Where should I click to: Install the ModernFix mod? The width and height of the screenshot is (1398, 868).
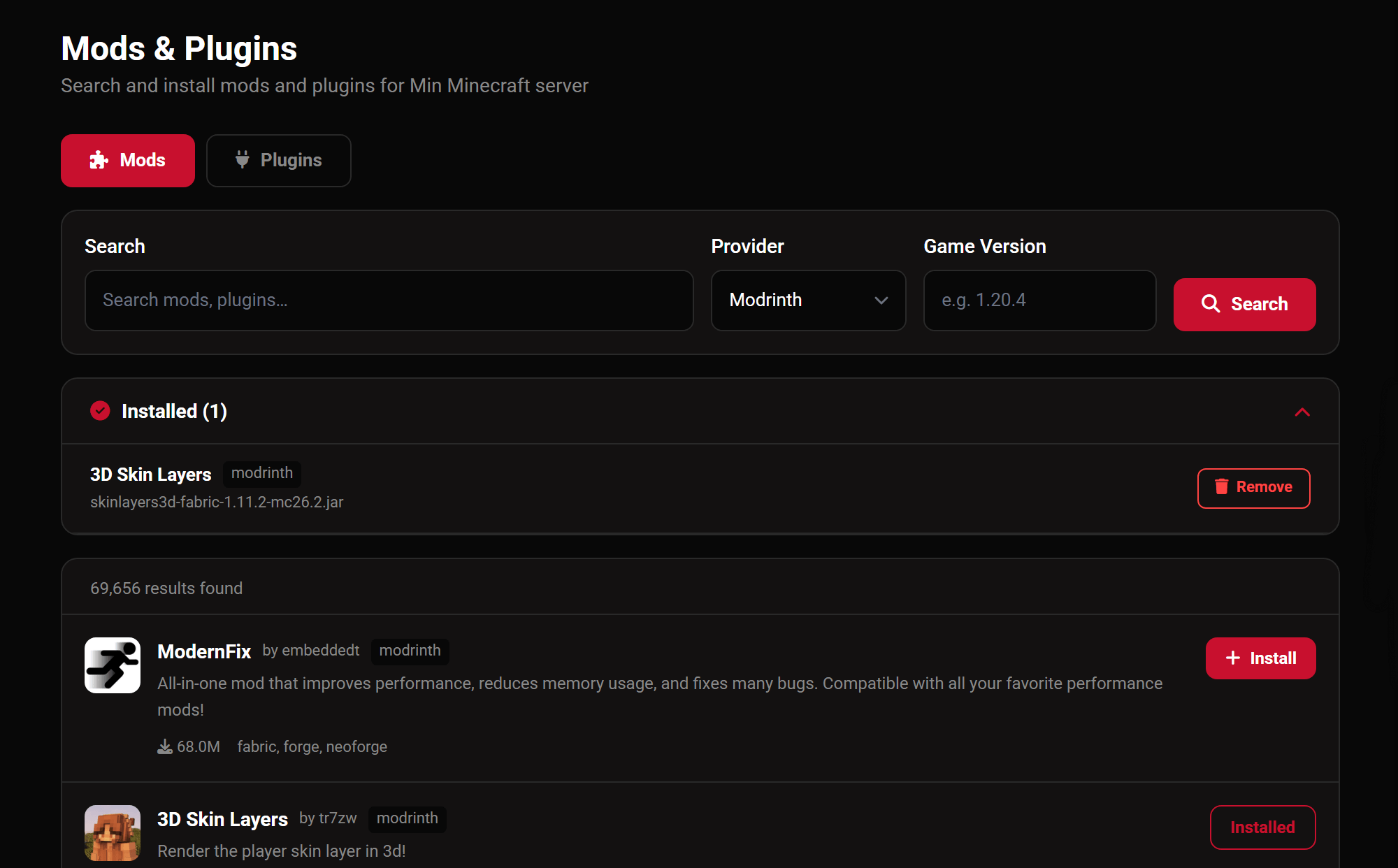click(x=1260, y=658)
